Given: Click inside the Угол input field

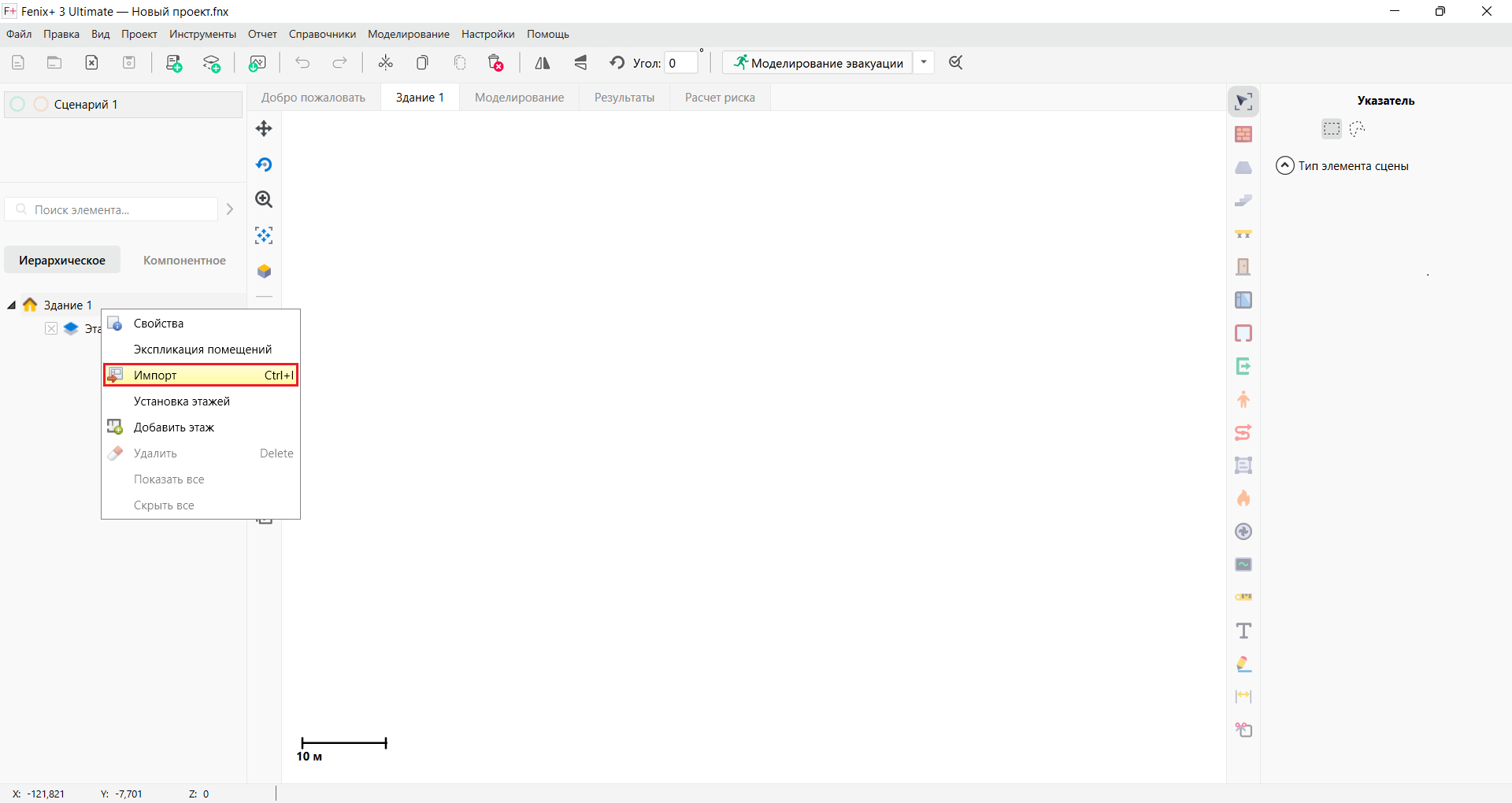Looking at the screenshot, I should point(680,63).
